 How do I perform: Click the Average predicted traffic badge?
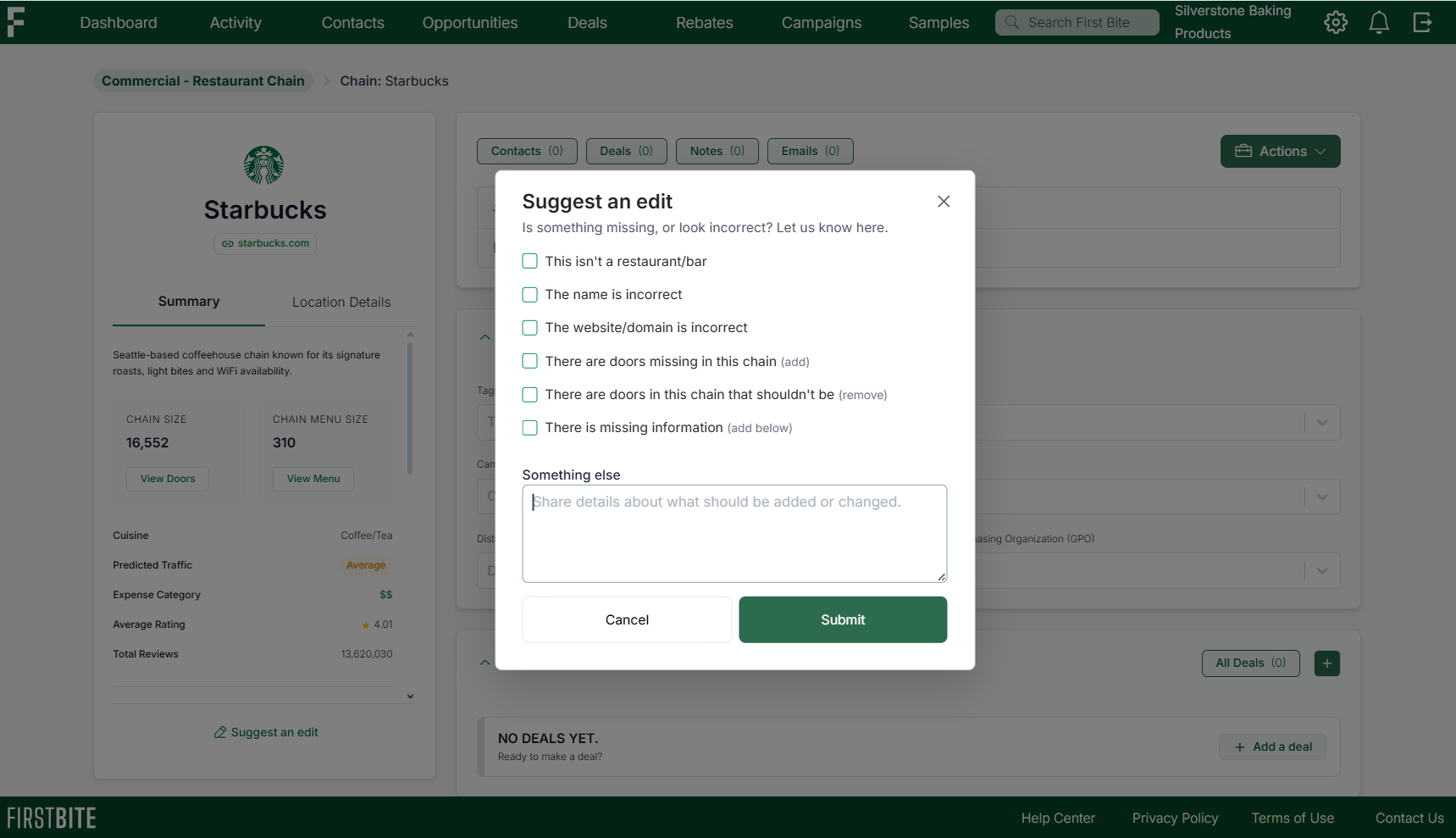pyautogui.click(x=366, y=565)
